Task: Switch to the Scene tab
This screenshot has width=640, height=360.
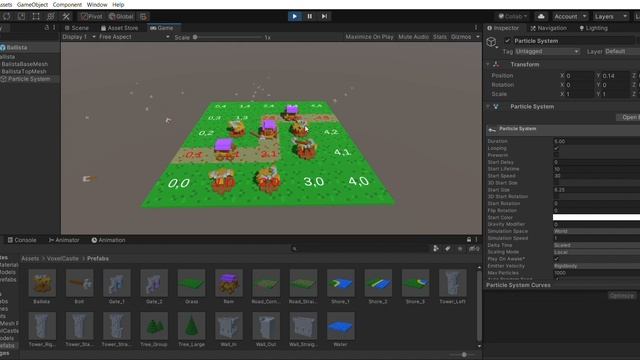Action: [77, 28]
